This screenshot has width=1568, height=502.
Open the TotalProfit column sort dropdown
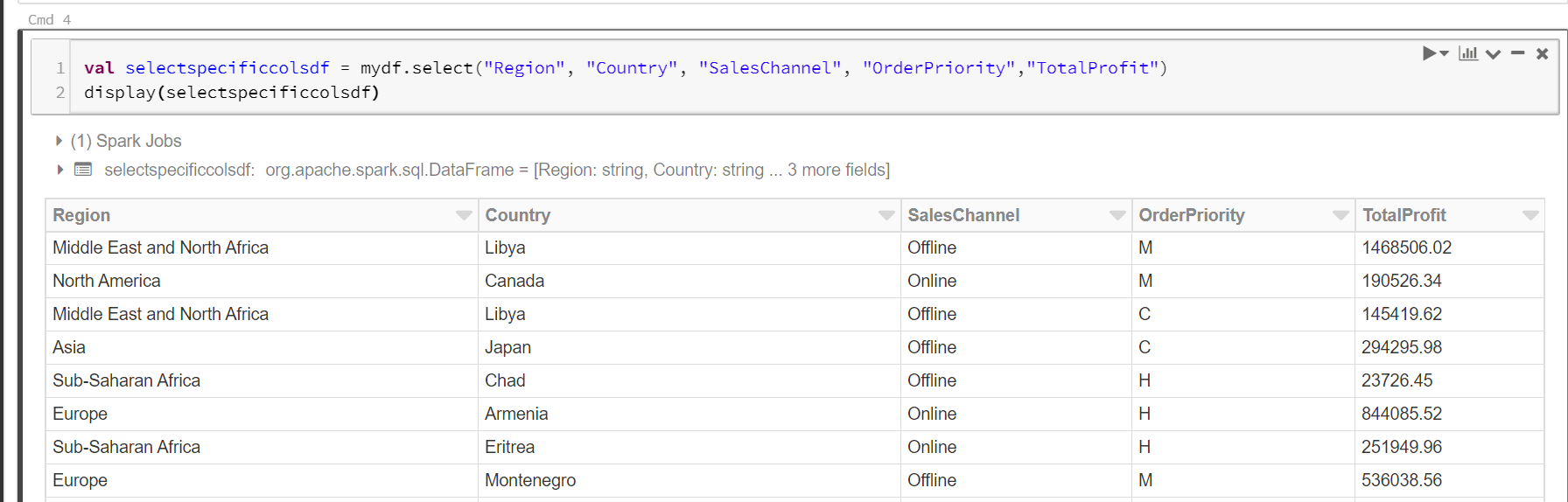coord(1530,215)
